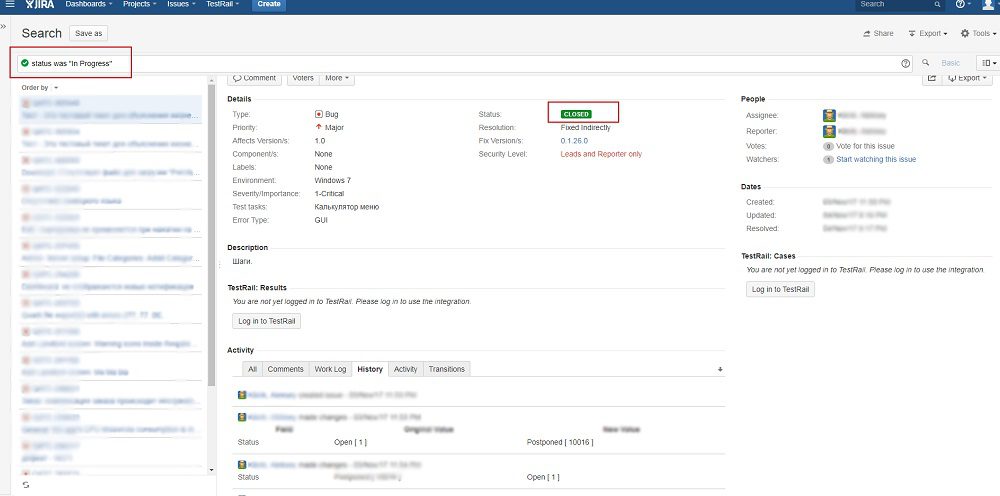
Task: Click the header quick search magnifier
Action: click(938, 4)
